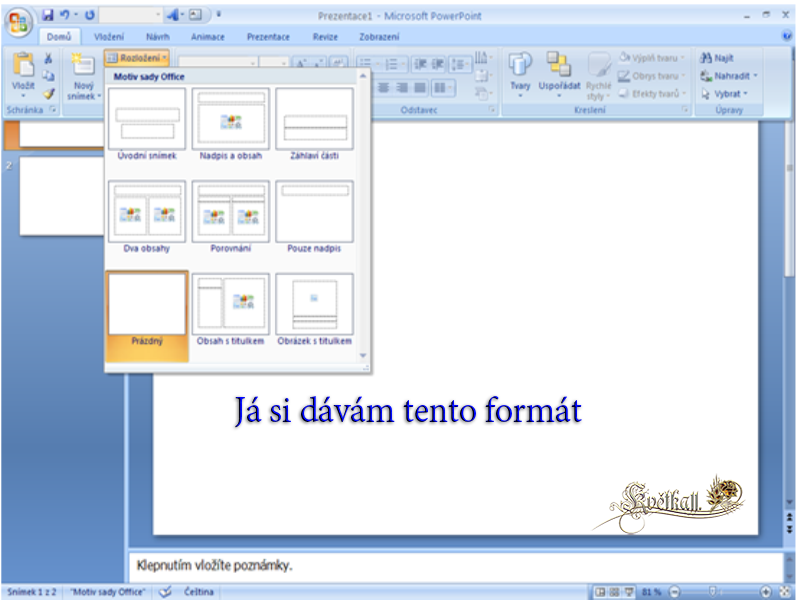Open the Kreslení group dialog launcher

[685, 110]
